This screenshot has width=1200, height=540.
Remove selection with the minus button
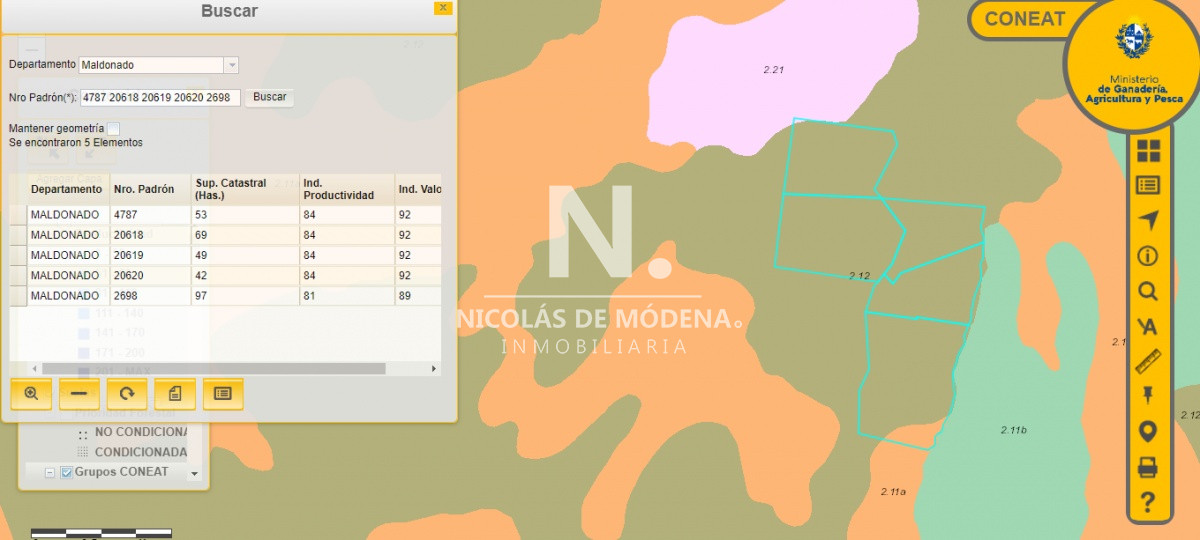(79, 394)
